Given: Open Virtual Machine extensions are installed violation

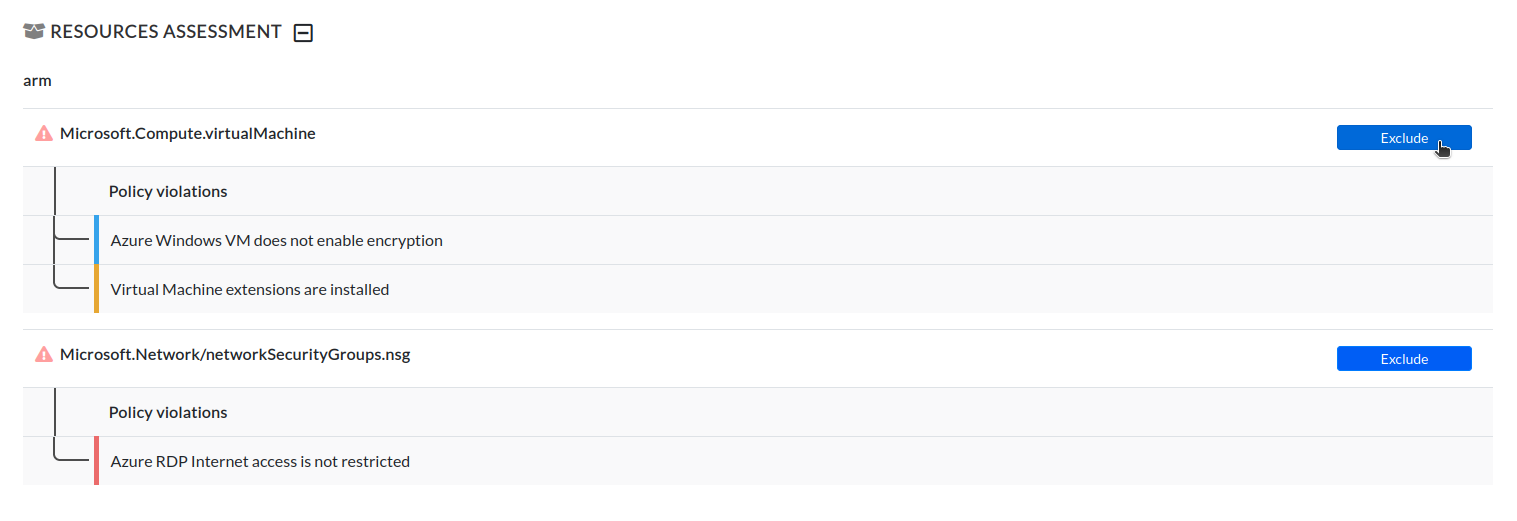Looking at the screenshot, I should click(250, 290).
